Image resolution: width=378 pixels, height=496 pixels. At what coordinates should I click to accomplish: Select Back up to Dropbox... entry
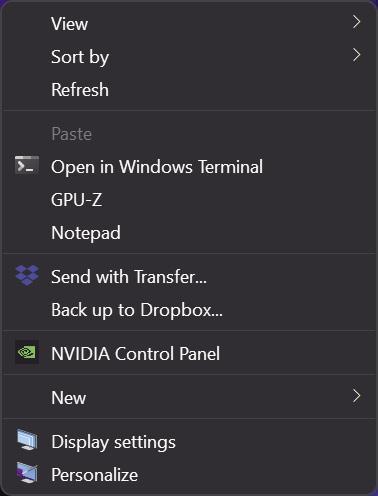tap(137, 310)
